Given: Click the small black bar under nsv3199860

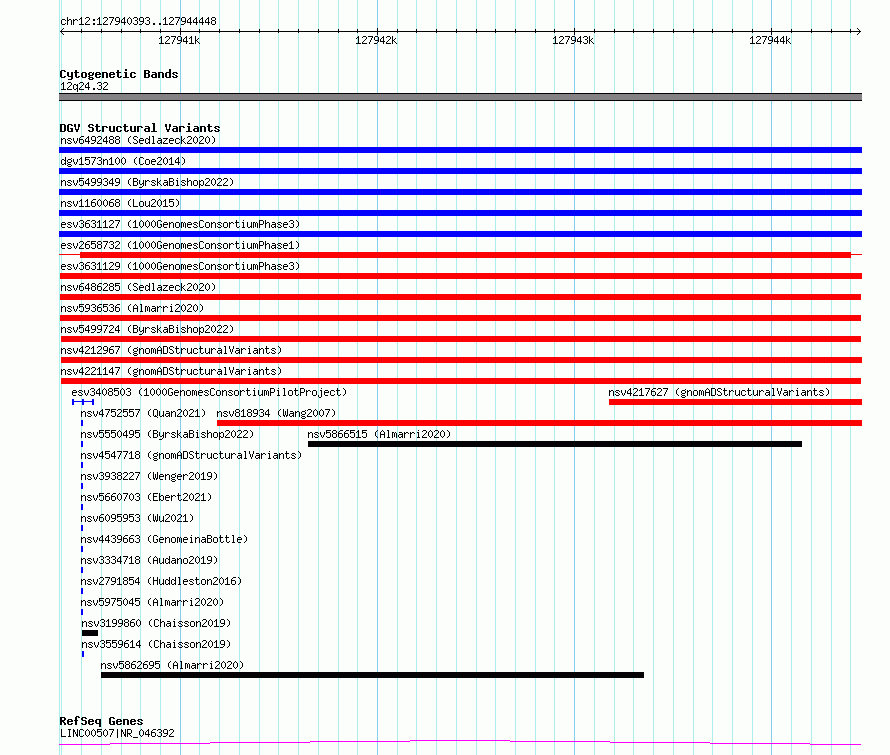Looking at the screenshot, I should tap(90, 633).
